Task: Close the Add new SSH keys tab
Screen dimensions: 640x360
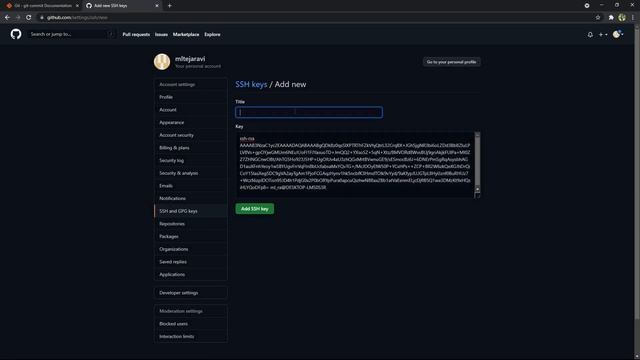Action: 157,6
